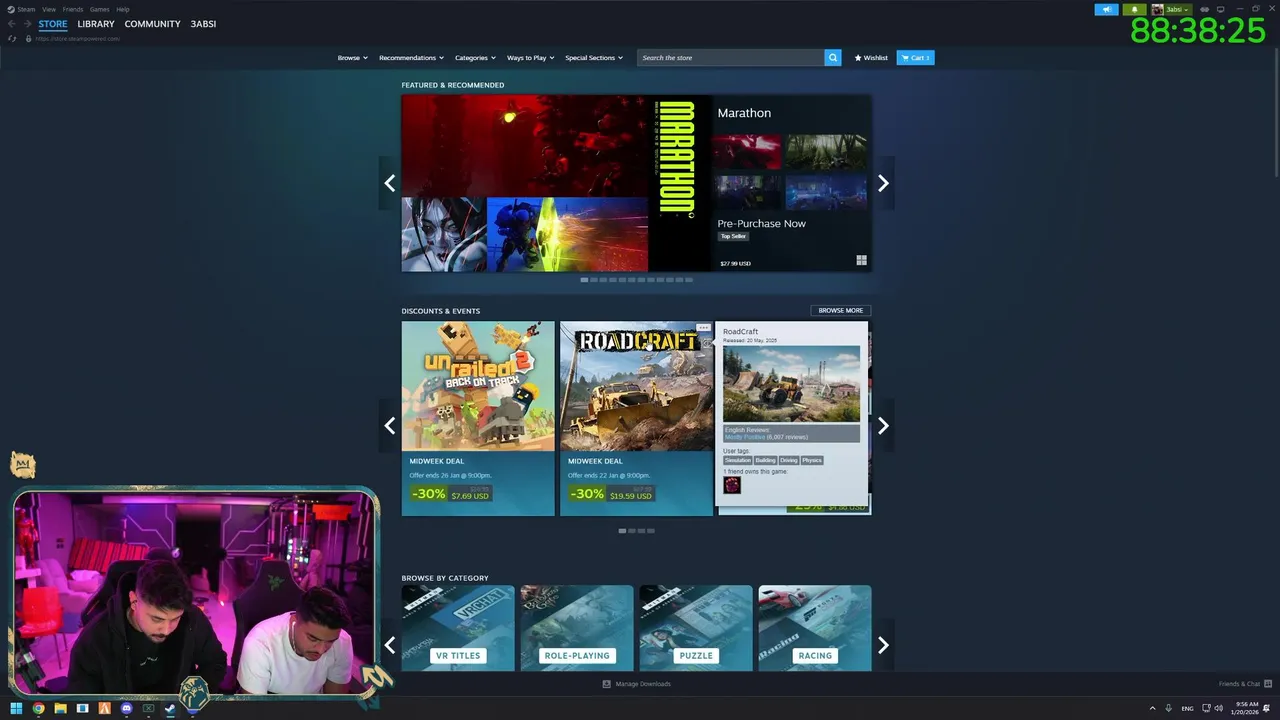This screenshot has width=1280, height=720.
Task: Click the taskbar clock showing 9:56 AM
Action: (1246, 709)
